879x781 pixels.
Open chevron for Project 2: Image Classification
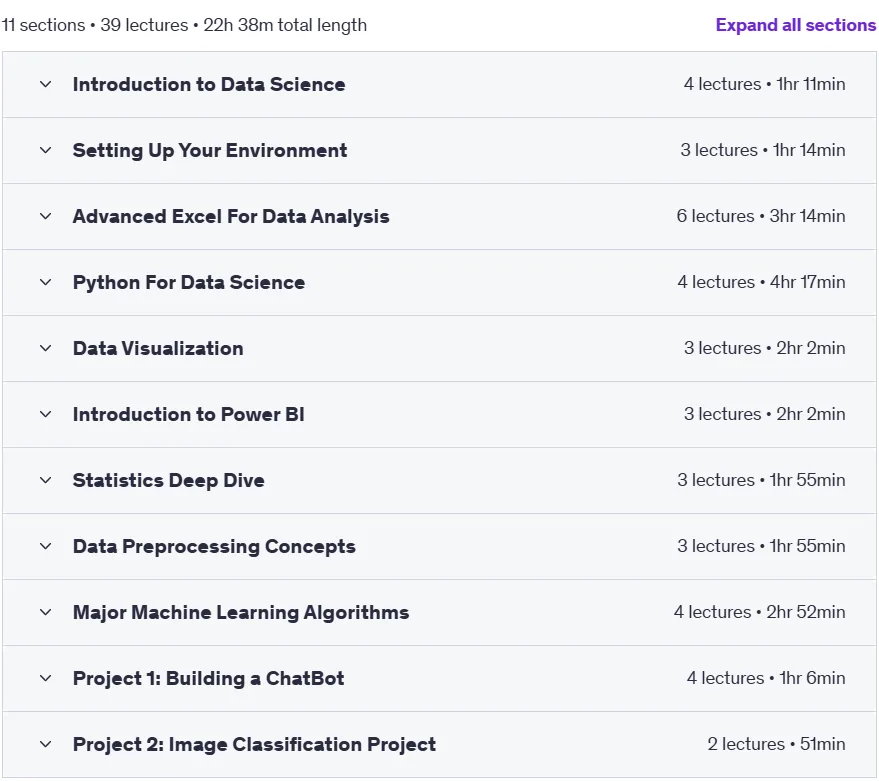click(46, 745)
